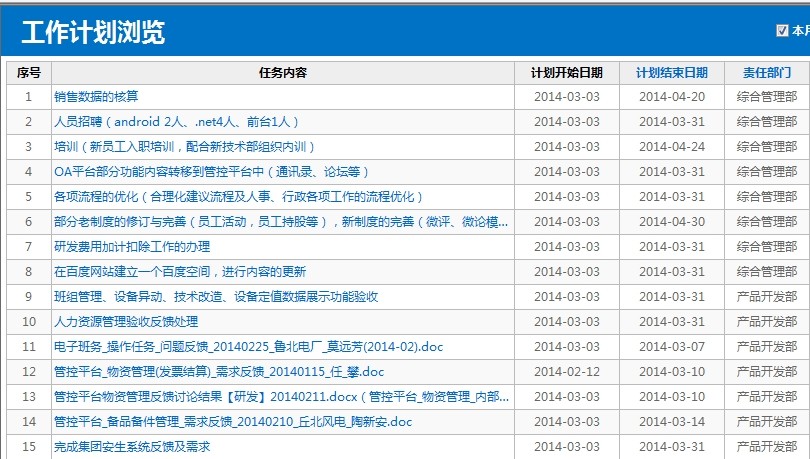
Task: Sort by 责任部门 column header
Action: click(x=767, y=73)
